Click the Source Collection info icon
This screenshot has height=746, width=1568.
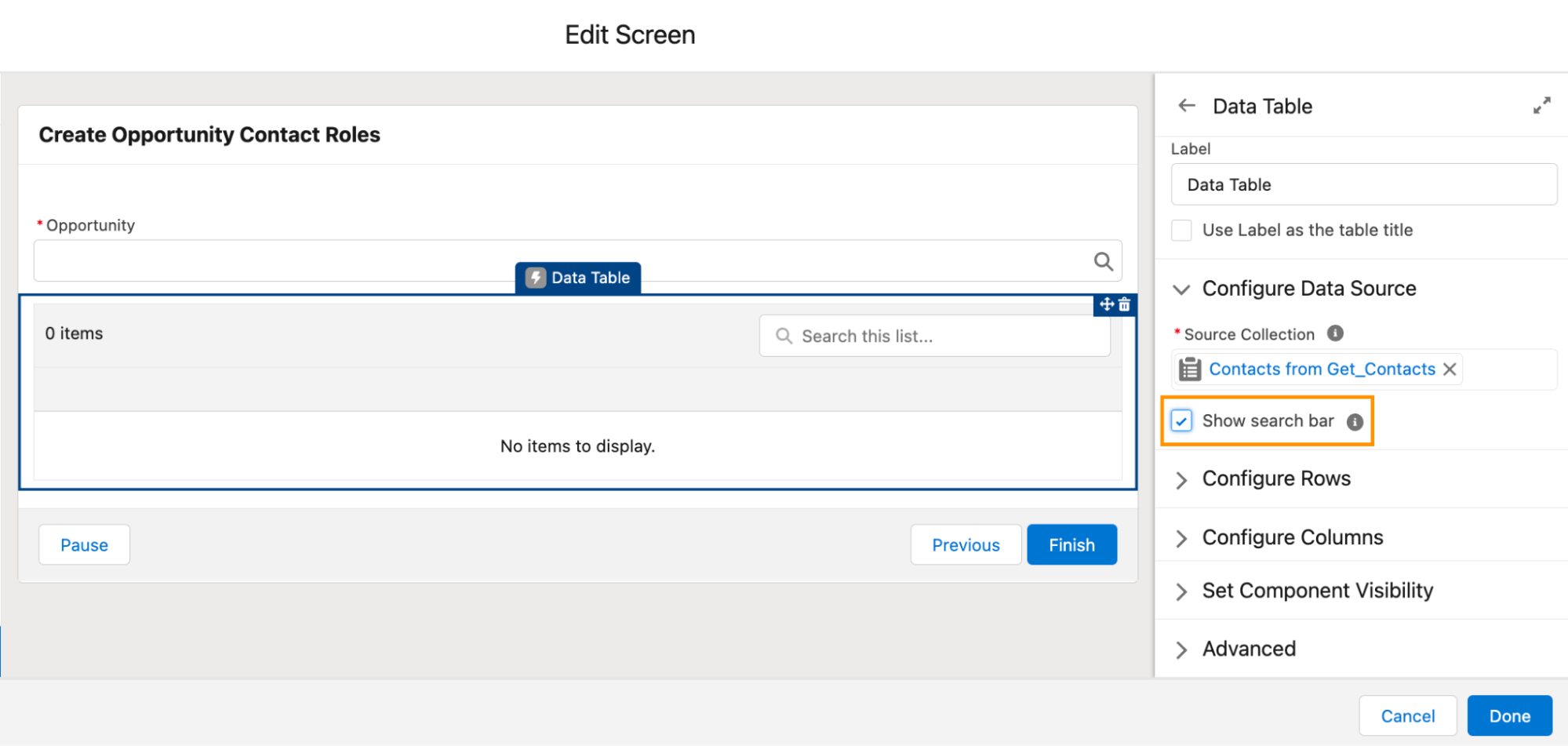(1335, 333)
